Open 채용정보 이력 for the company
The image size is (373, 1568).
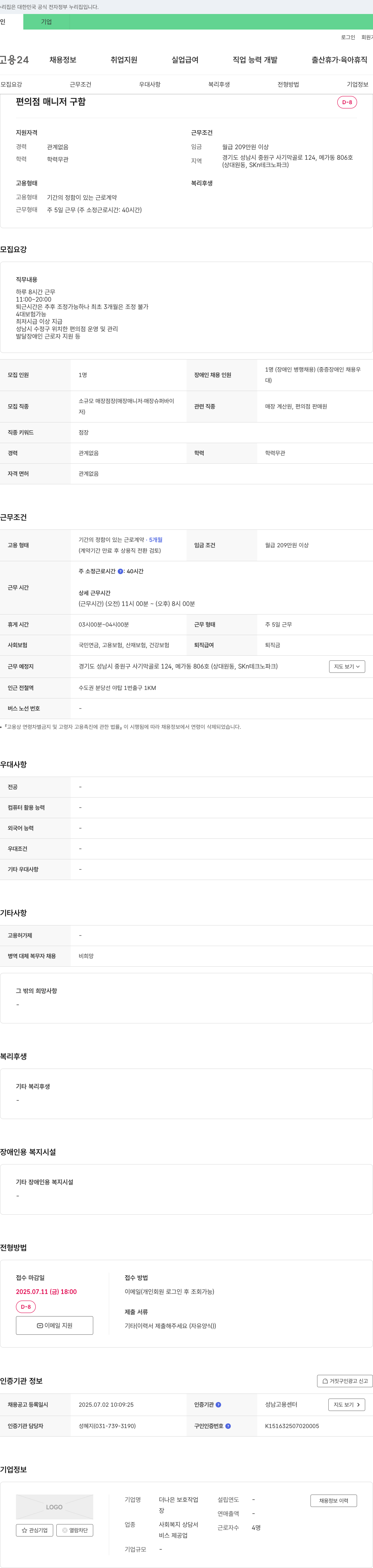(333, 1500)
